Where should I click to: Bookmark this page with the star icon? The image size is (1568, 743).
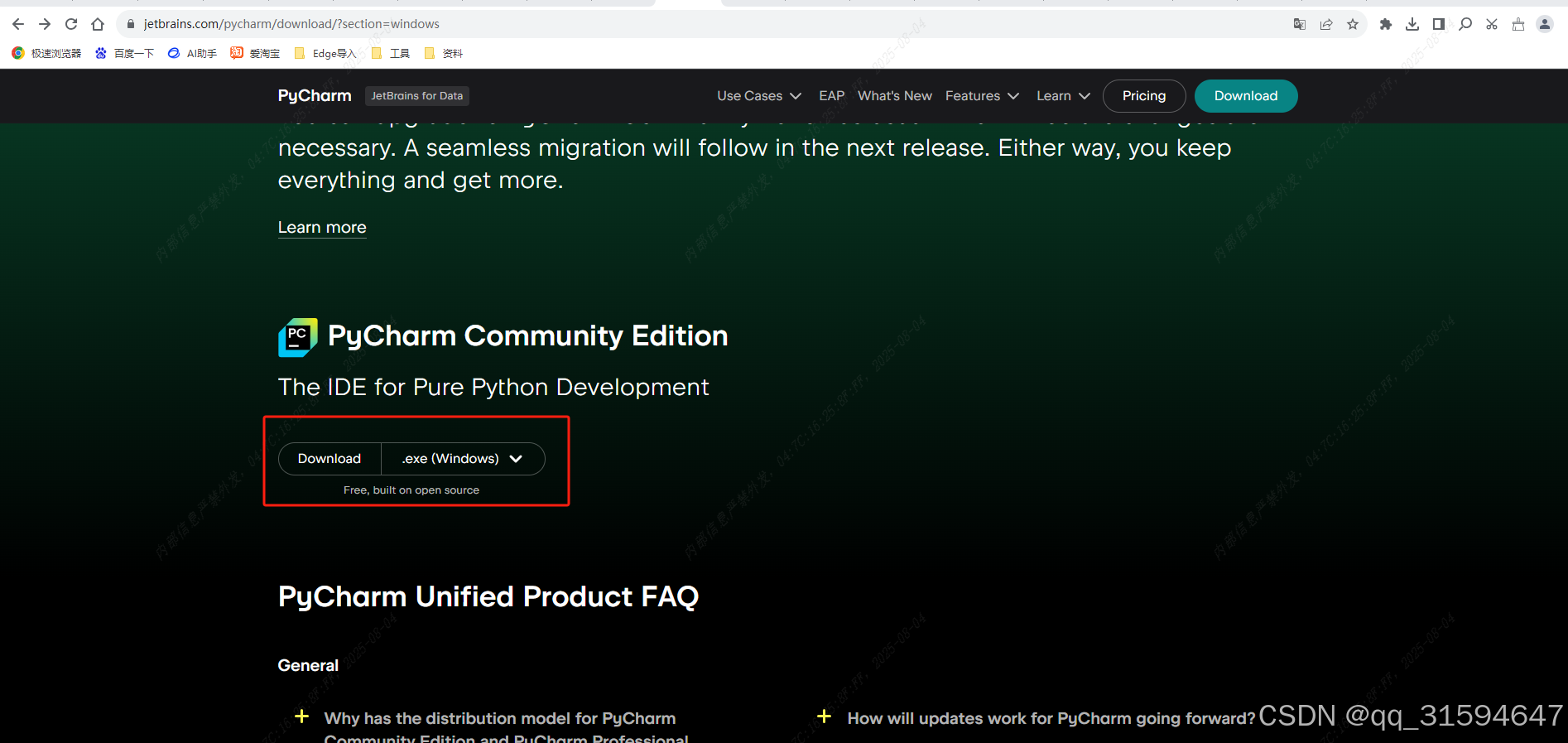1353,24
